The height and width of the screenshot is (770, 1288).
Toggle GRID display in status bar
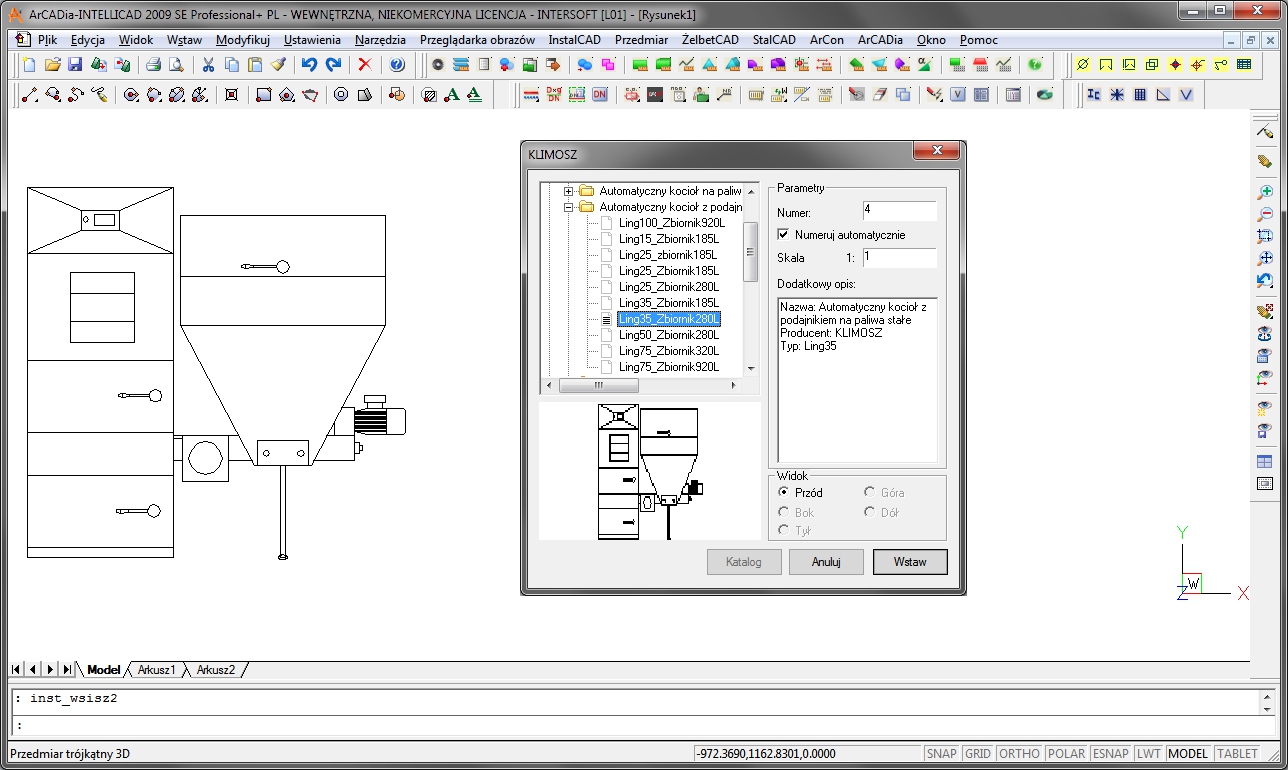tap(978, 754)
